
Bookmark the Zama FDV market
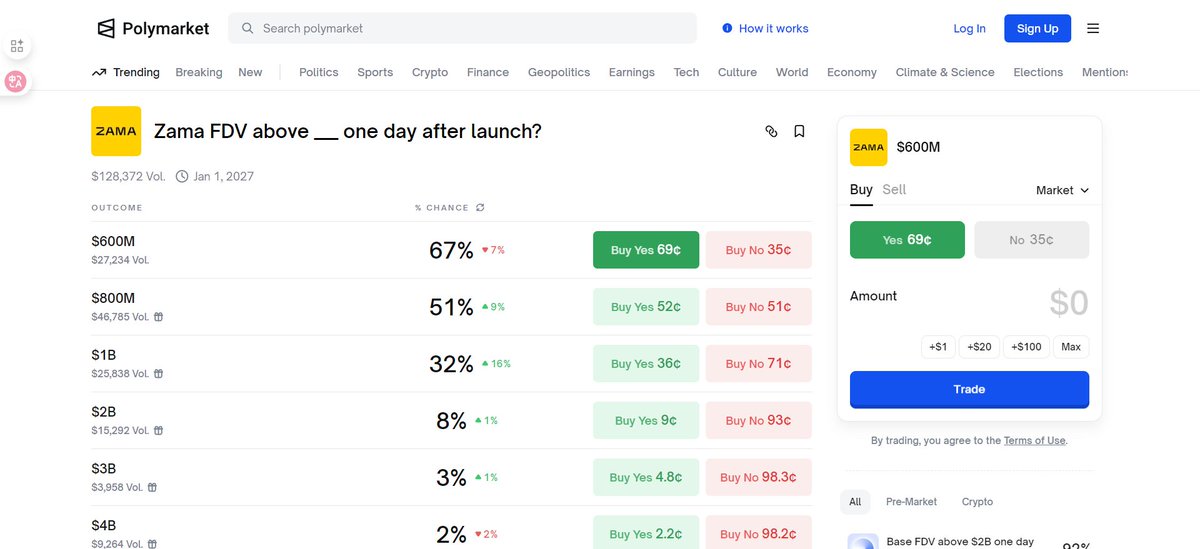coord(799,131)
